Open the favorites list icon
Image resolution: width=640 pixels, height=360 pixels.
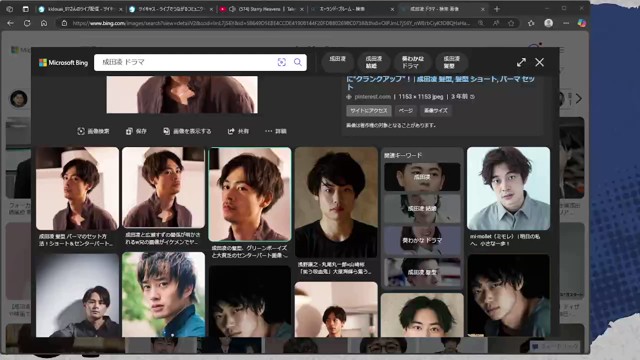531,23
